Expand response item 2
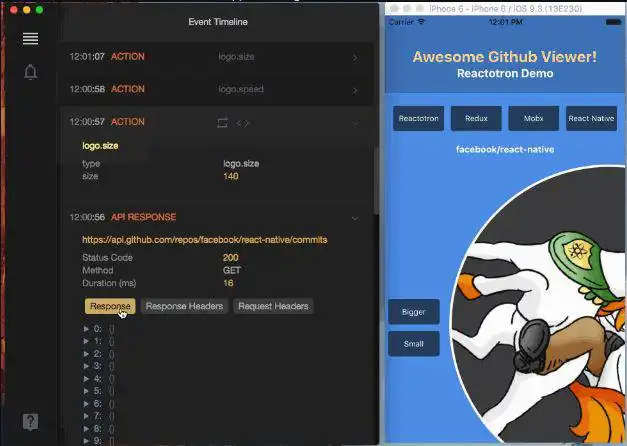 pyautogui.click(x=86, y=354)
